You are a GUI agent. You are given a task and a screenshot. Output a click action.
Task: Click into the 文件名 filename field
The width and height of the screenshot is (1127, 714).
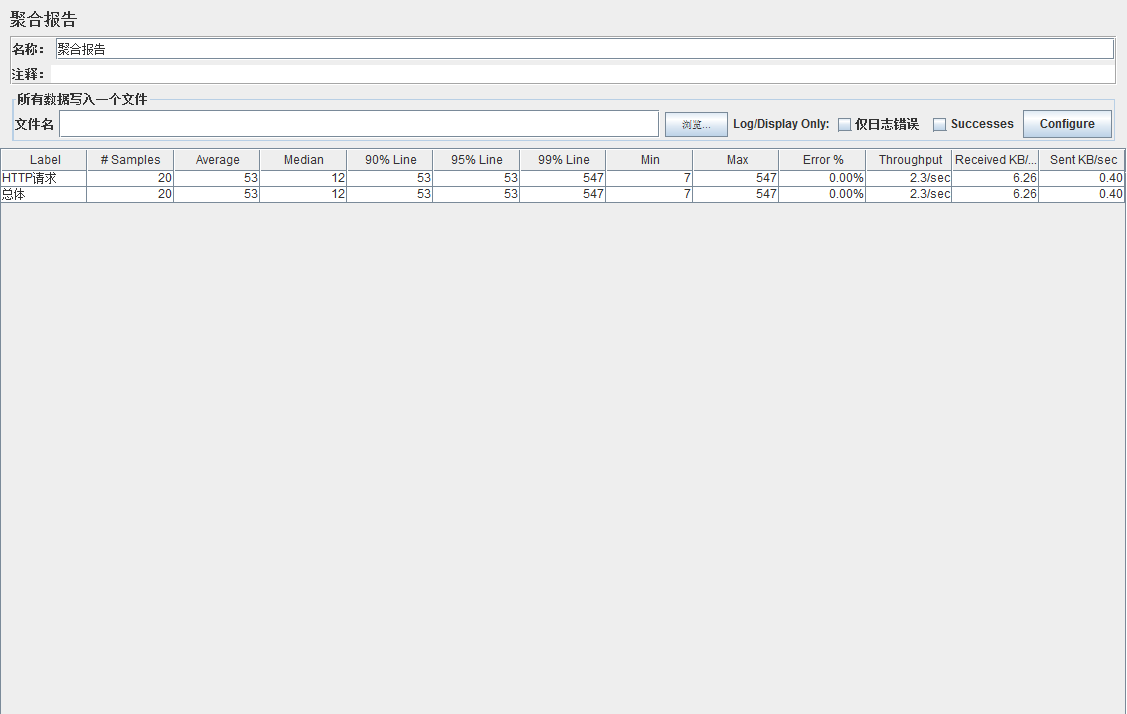359,124
